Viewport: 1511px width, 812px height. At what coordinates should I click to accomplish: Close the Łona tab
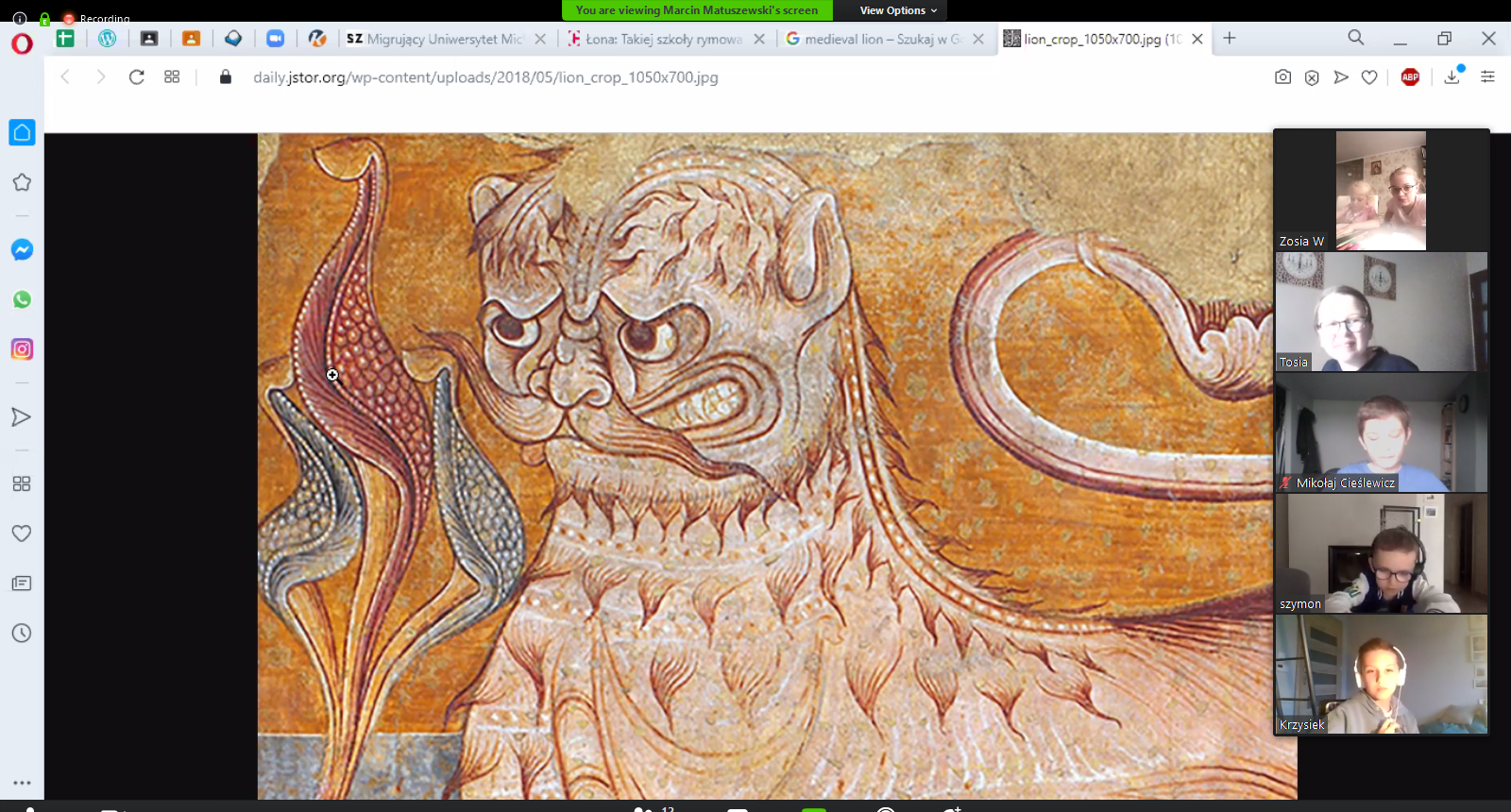(759, 39)
